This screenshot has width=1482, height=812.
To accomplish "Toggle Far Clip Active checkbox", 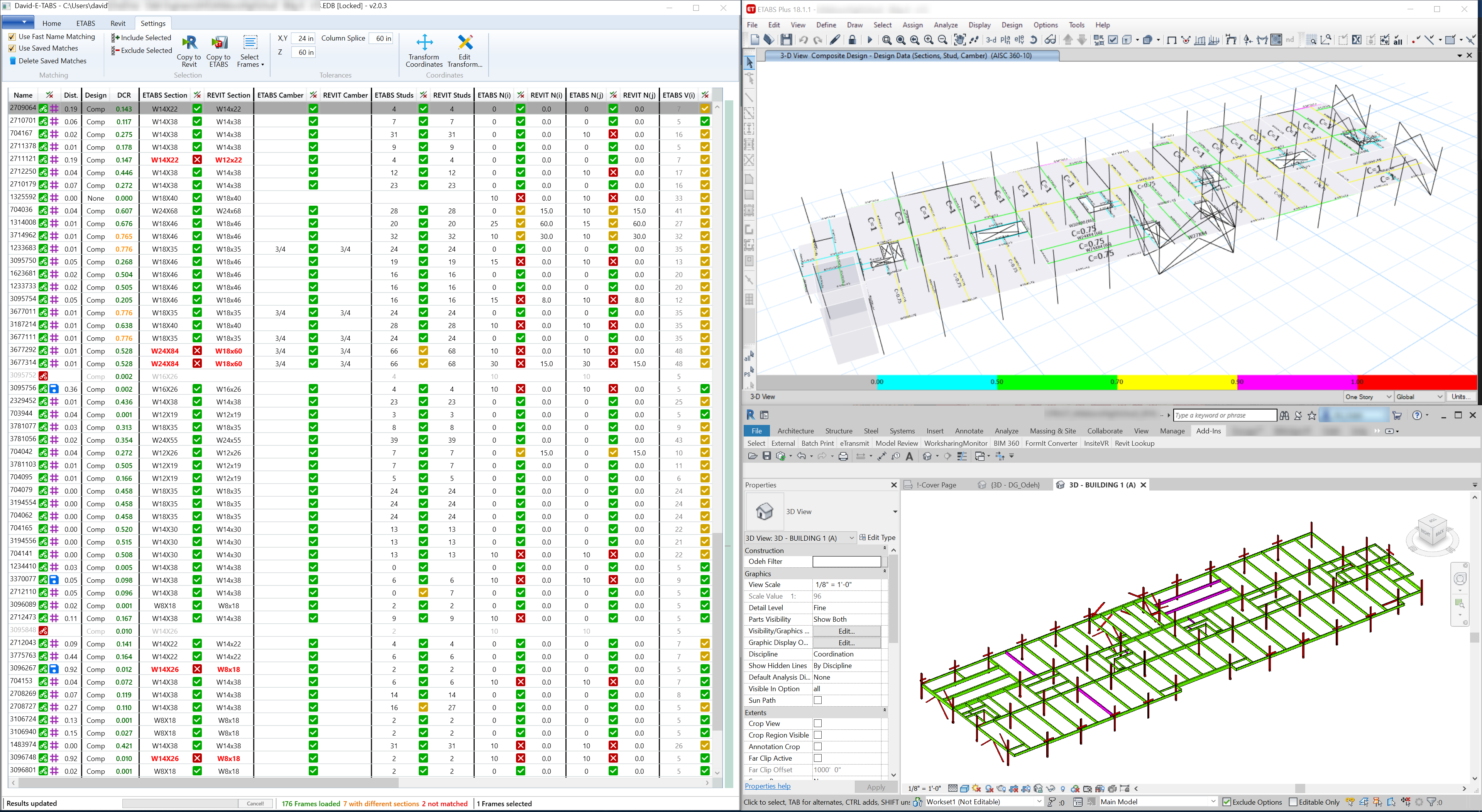I will 817,758.
